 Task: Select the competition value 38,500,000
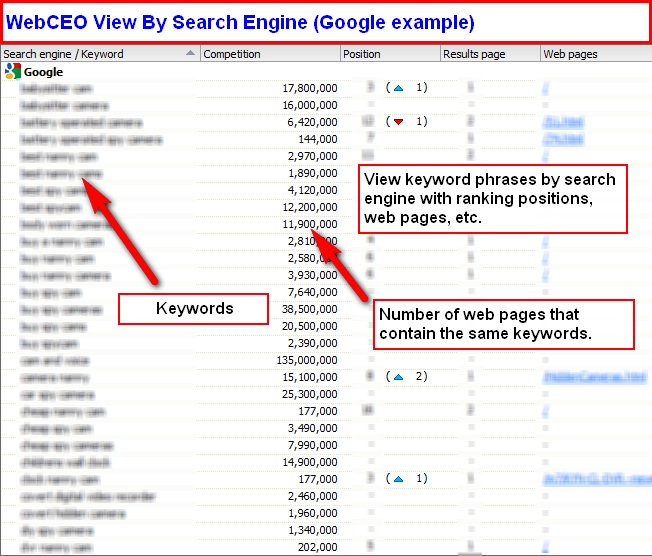coord(310,309)
